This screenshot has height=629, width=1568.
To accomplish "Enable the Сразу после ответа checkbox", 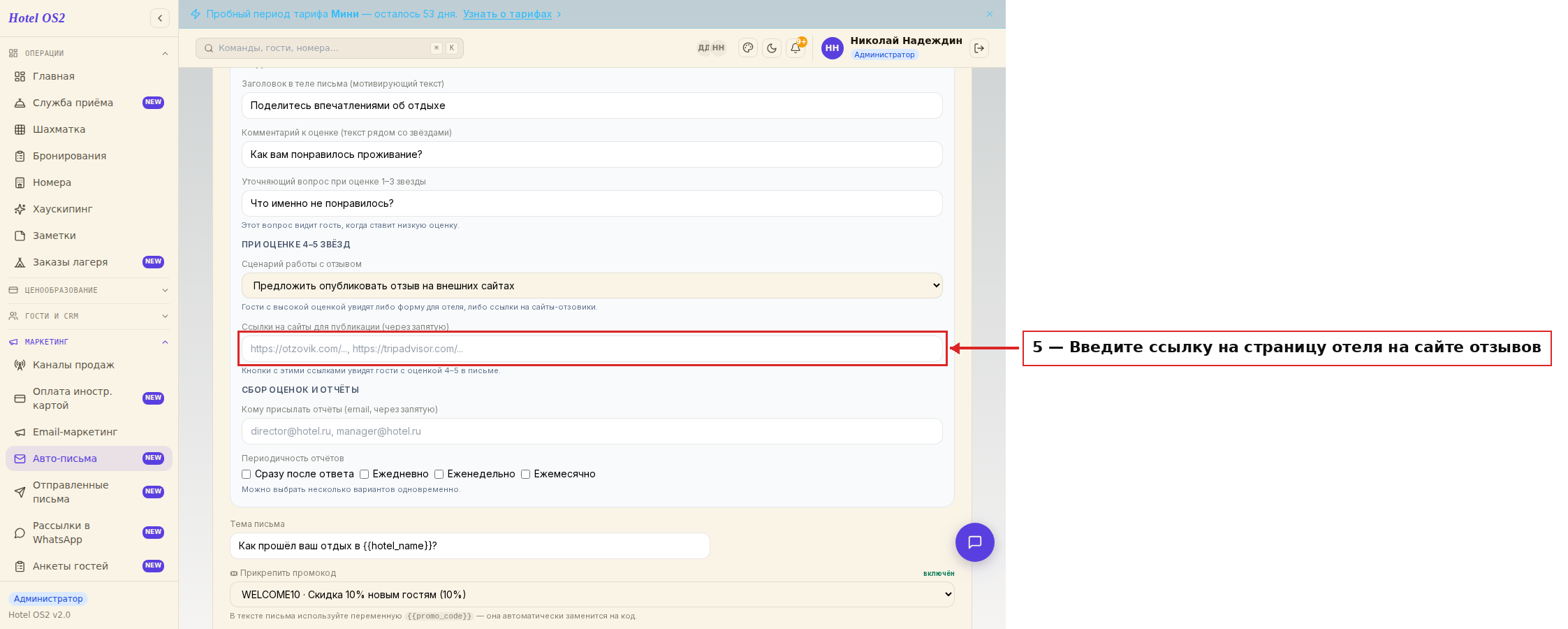I will (x=247, y=474).
